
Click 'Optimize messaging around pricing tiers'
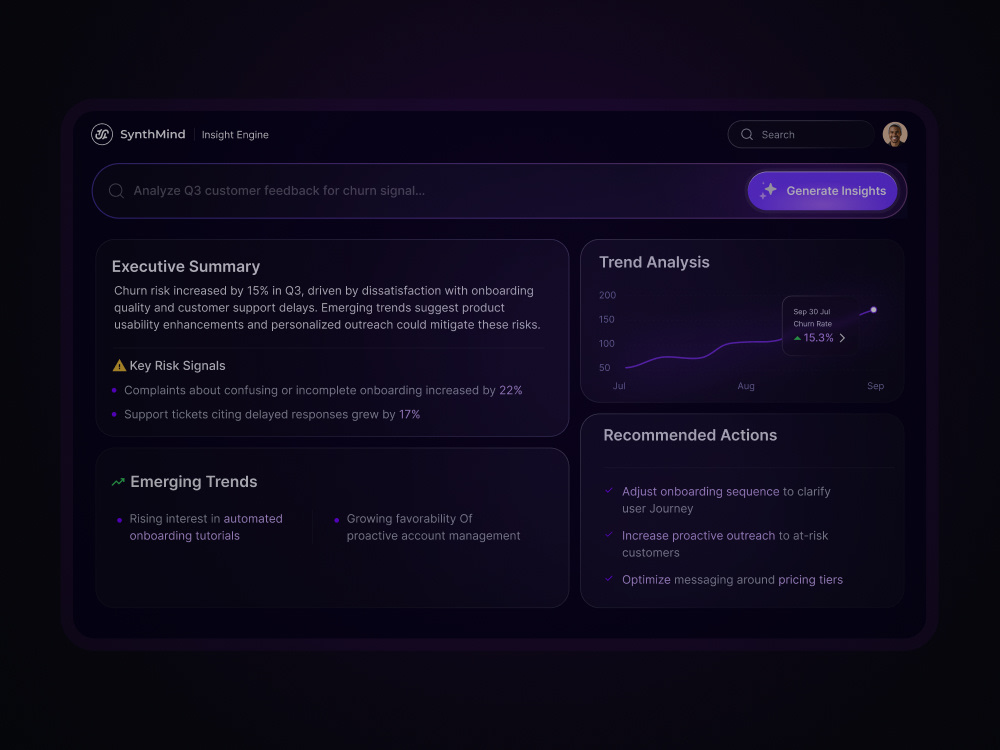tap(732, 580)
